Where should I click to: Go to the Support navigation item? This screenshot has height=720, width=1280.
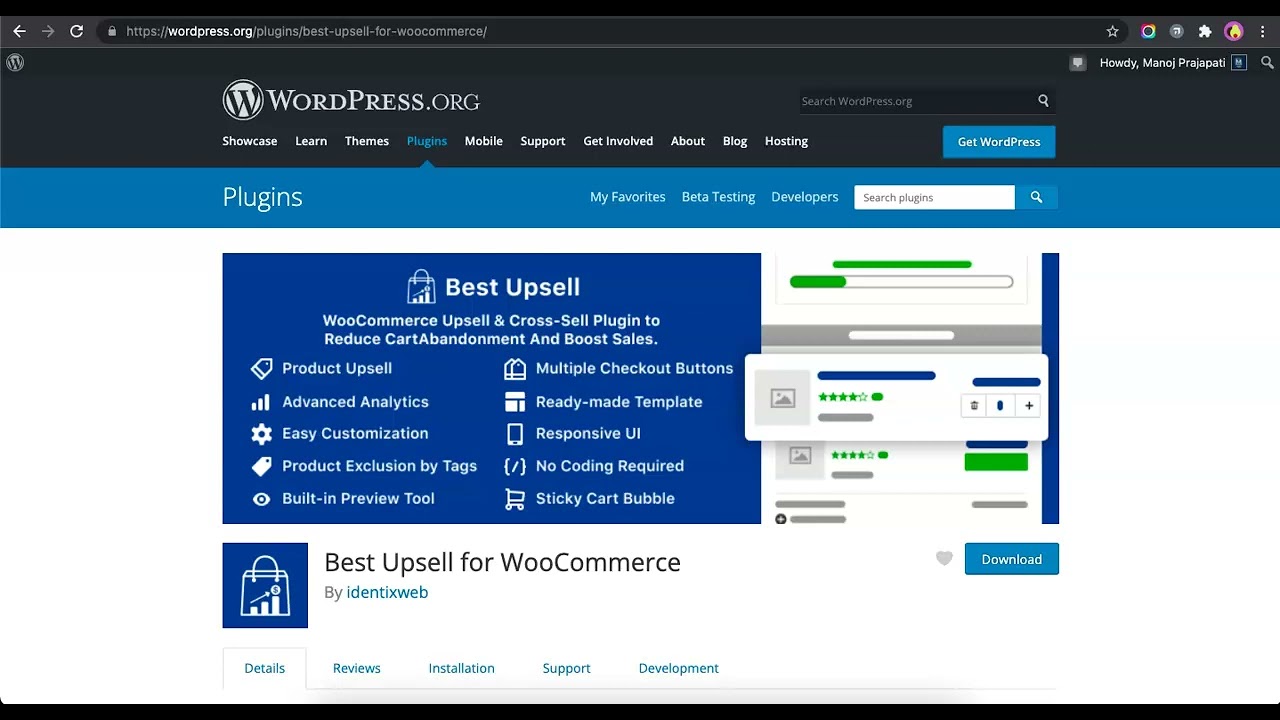click(543, 141)
